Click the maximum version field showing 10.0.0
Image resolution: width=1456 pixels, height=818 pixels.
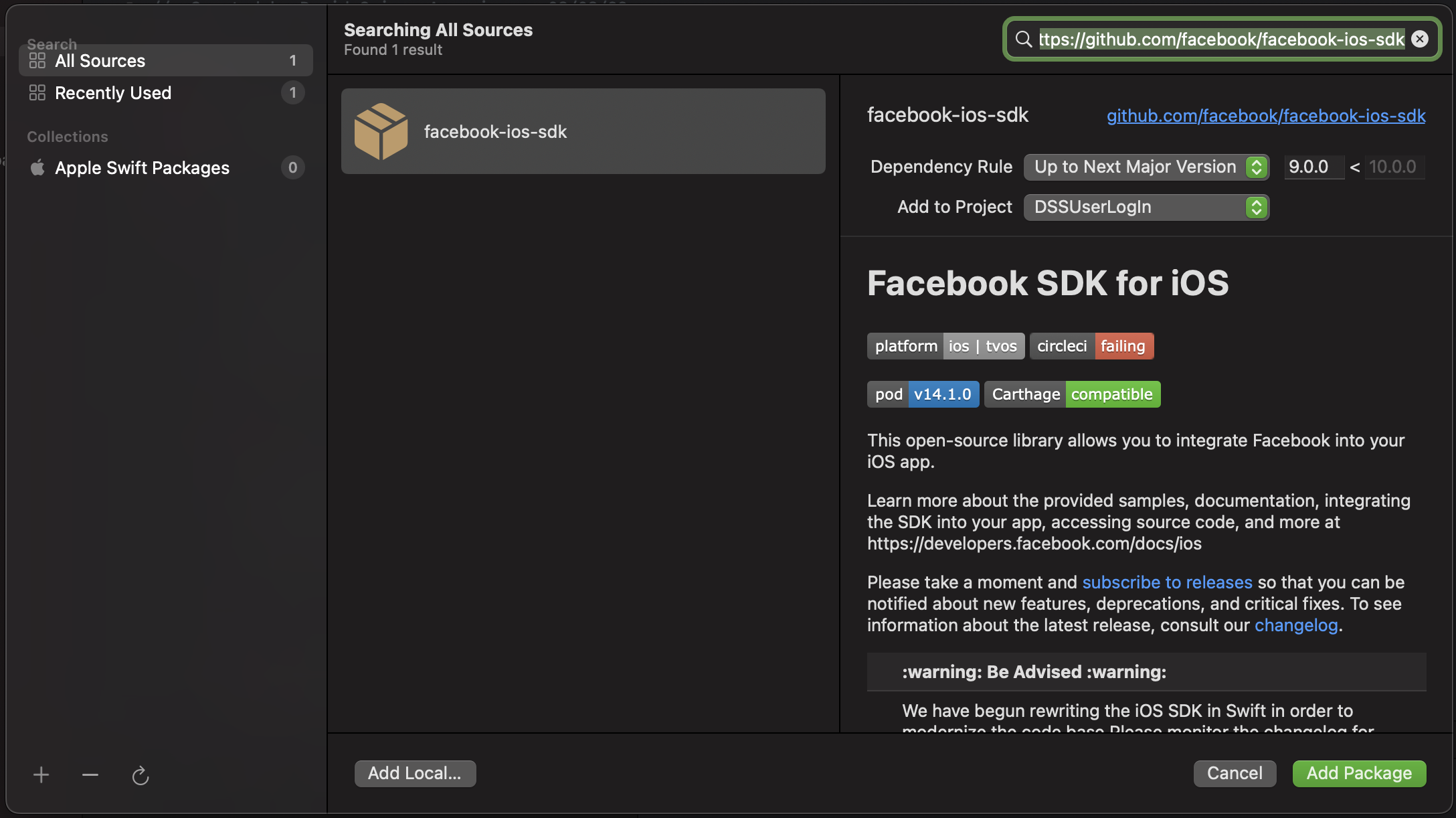point(1394,167)
